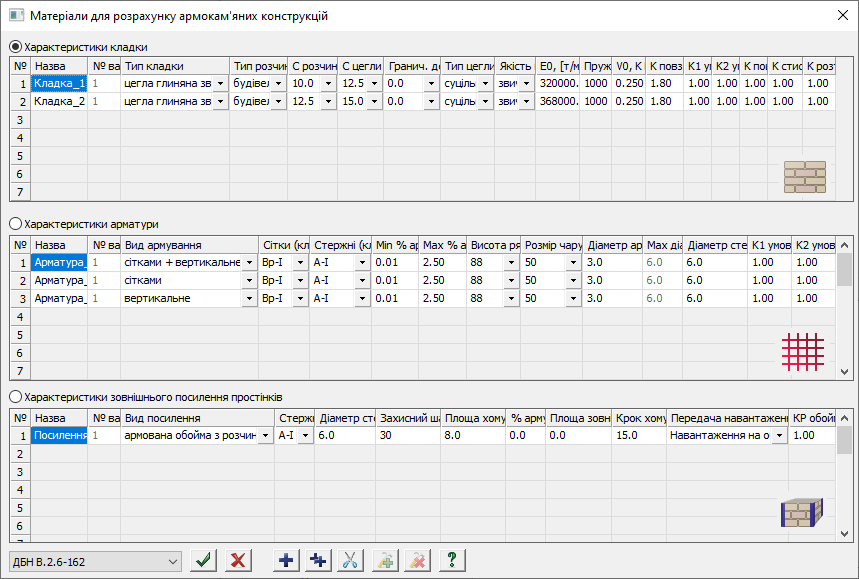This screenshot has width=859, height=579.
Task: Select 'Характеристики кладки' radio button
Action: 15,47
